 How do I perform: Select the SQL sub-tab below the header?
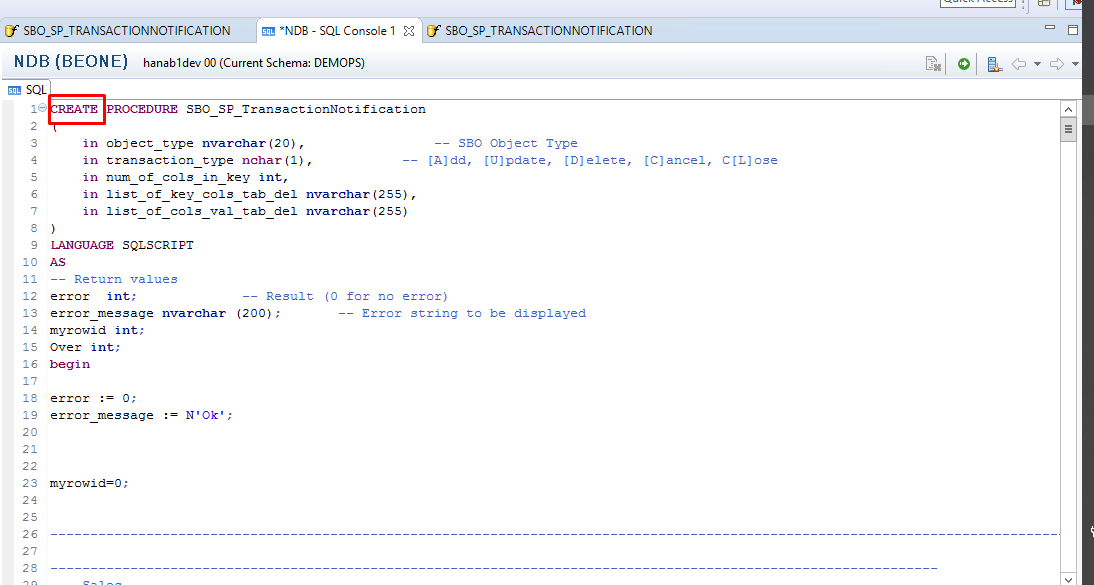tap(27, 90)
